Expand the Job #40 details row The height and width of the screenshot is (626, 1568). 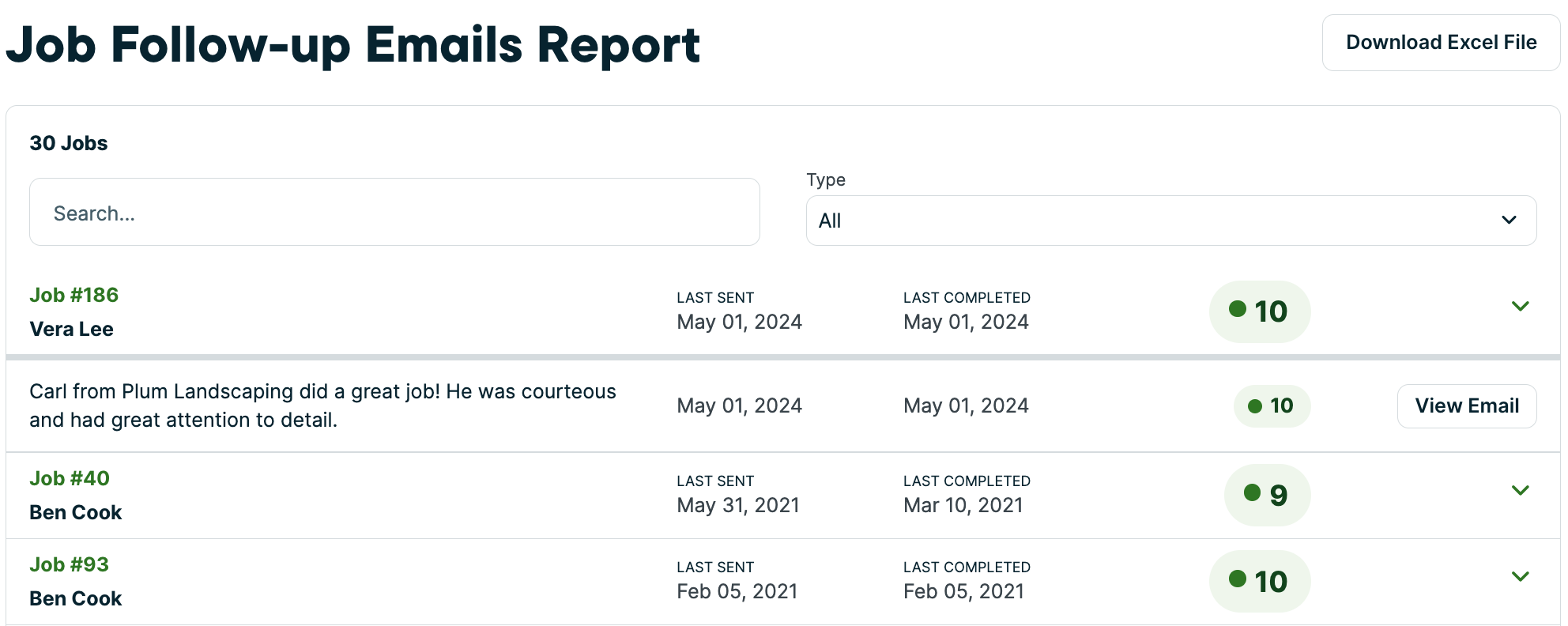tap(1519, 489)
